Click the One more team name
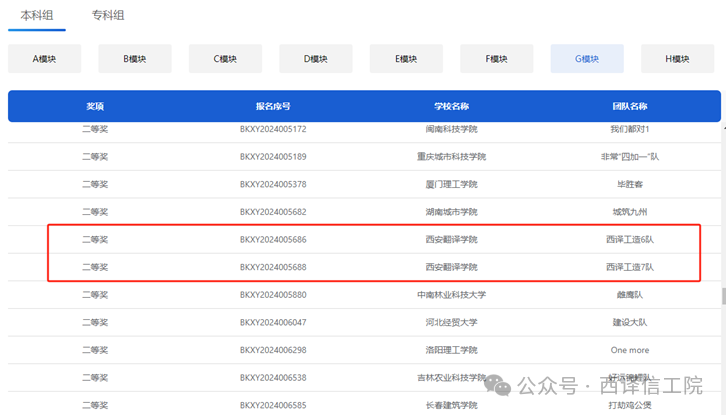Screen dimensions: 726x415 630,350
